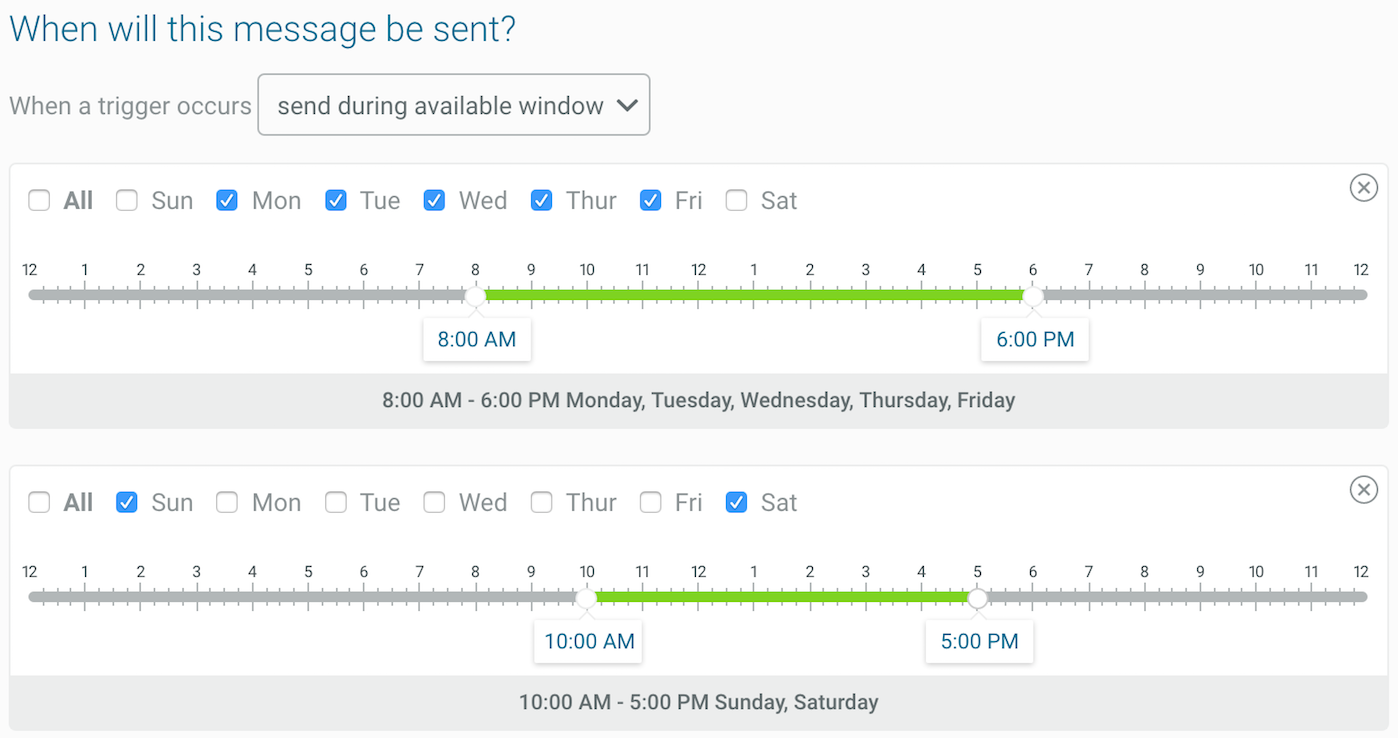Enable Sat in the first schedule

coord(736,201)
